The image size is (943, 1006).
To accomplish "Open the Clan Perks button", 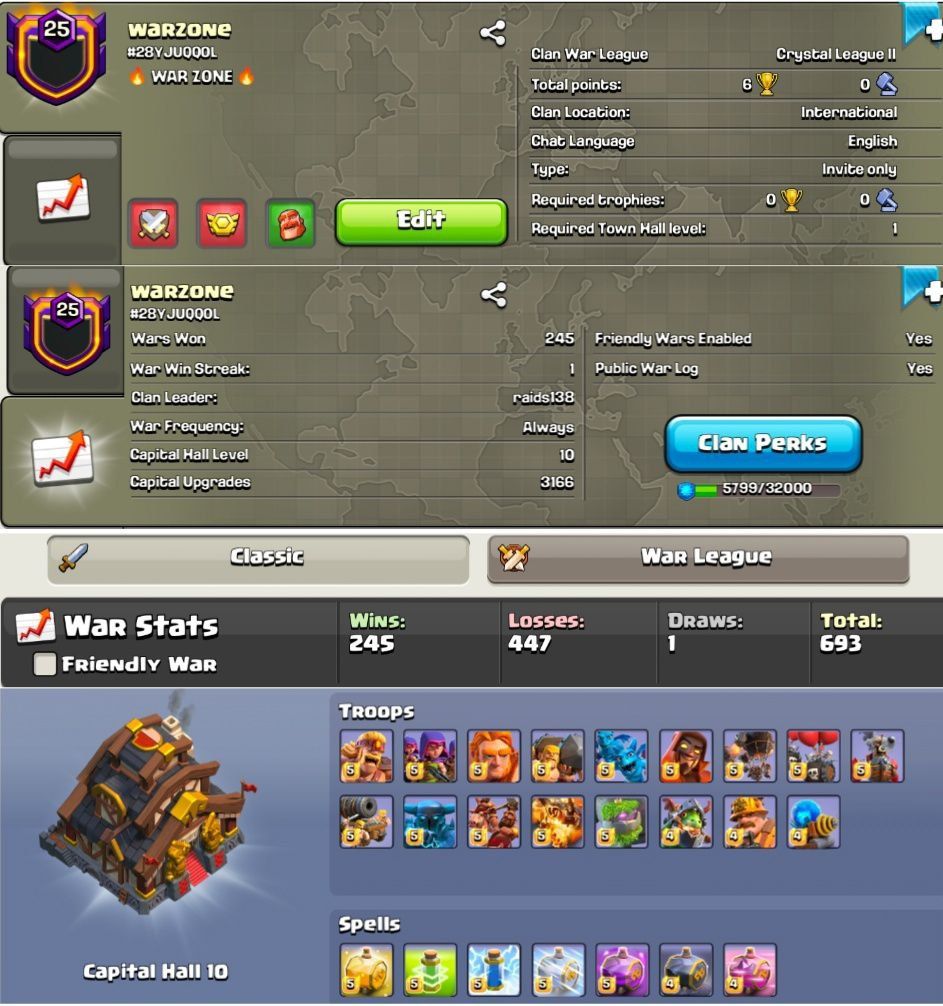I will point(763,443).
